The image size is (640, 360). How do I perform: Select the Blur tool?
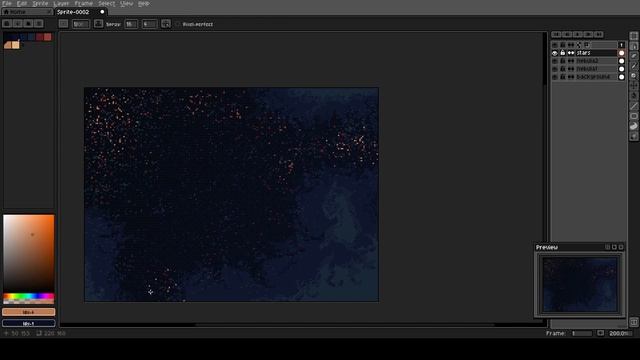click(x=633, y=136)
